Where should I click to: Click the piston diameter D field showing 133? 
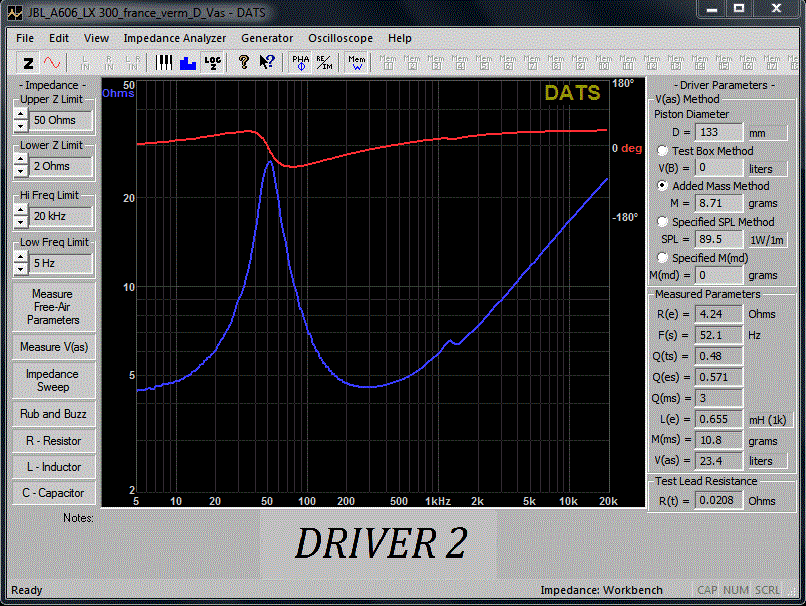(719, 132)
